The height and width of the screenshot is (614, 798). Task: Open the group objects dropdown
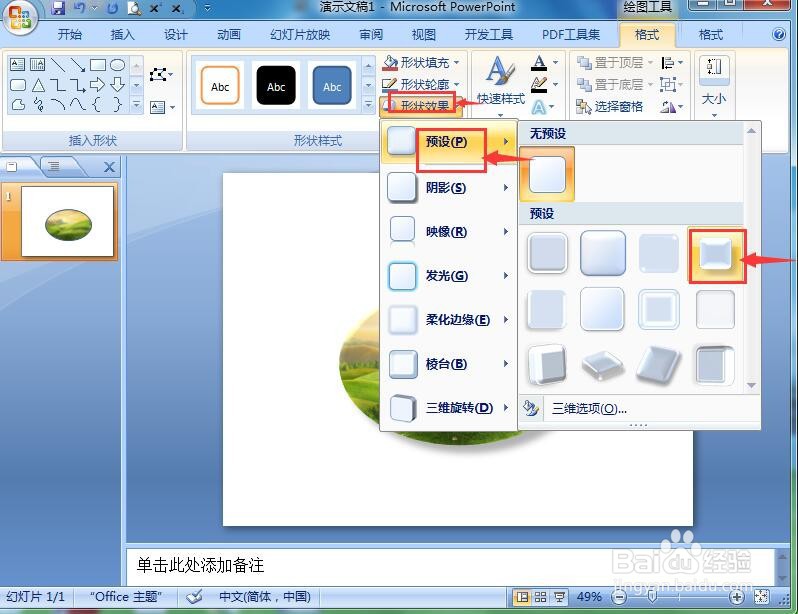[x=672, y=84]
